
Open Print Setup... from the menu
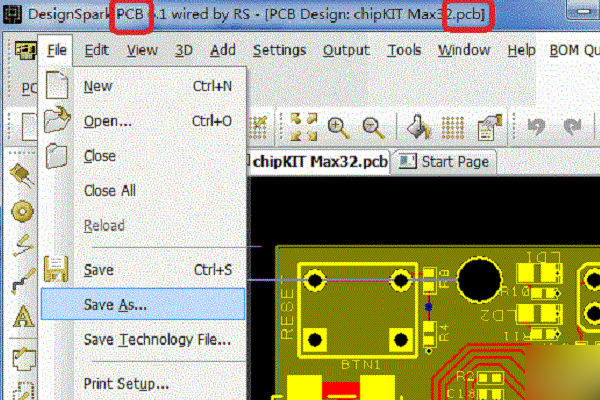pyautogui.click(x=143, y=384)
